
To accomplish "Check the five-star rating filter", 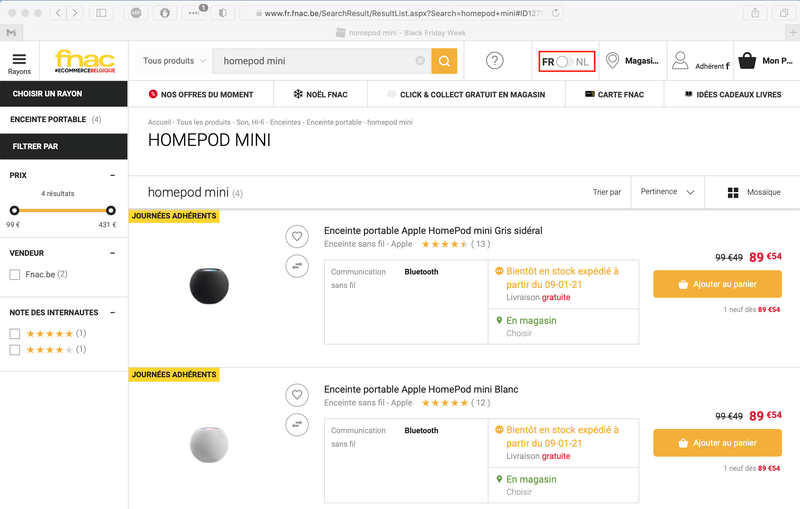I will click(15, 333).
